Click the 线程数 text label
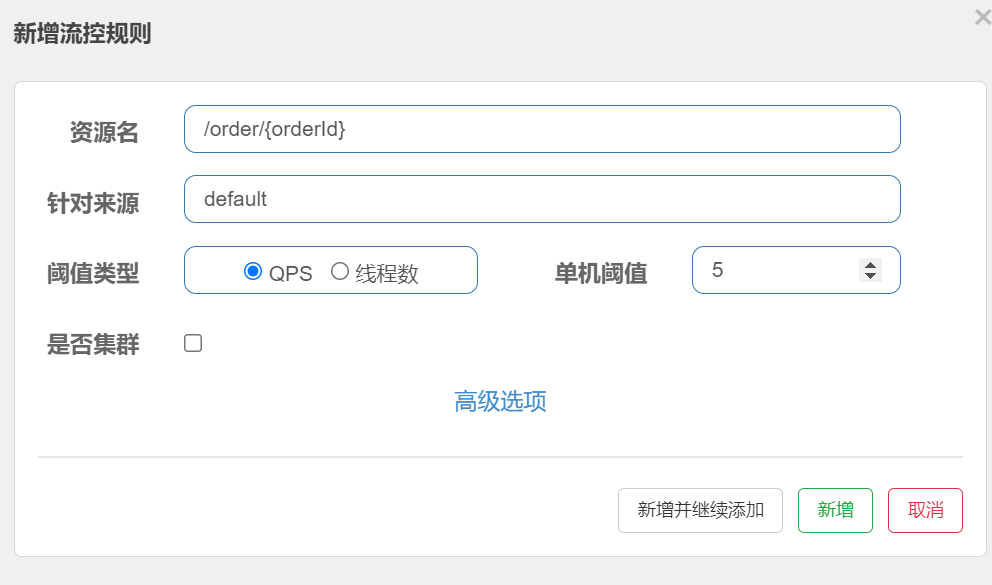Image resolution: width=992 pixels, height=585 pixels. click(x=387, y=274)
